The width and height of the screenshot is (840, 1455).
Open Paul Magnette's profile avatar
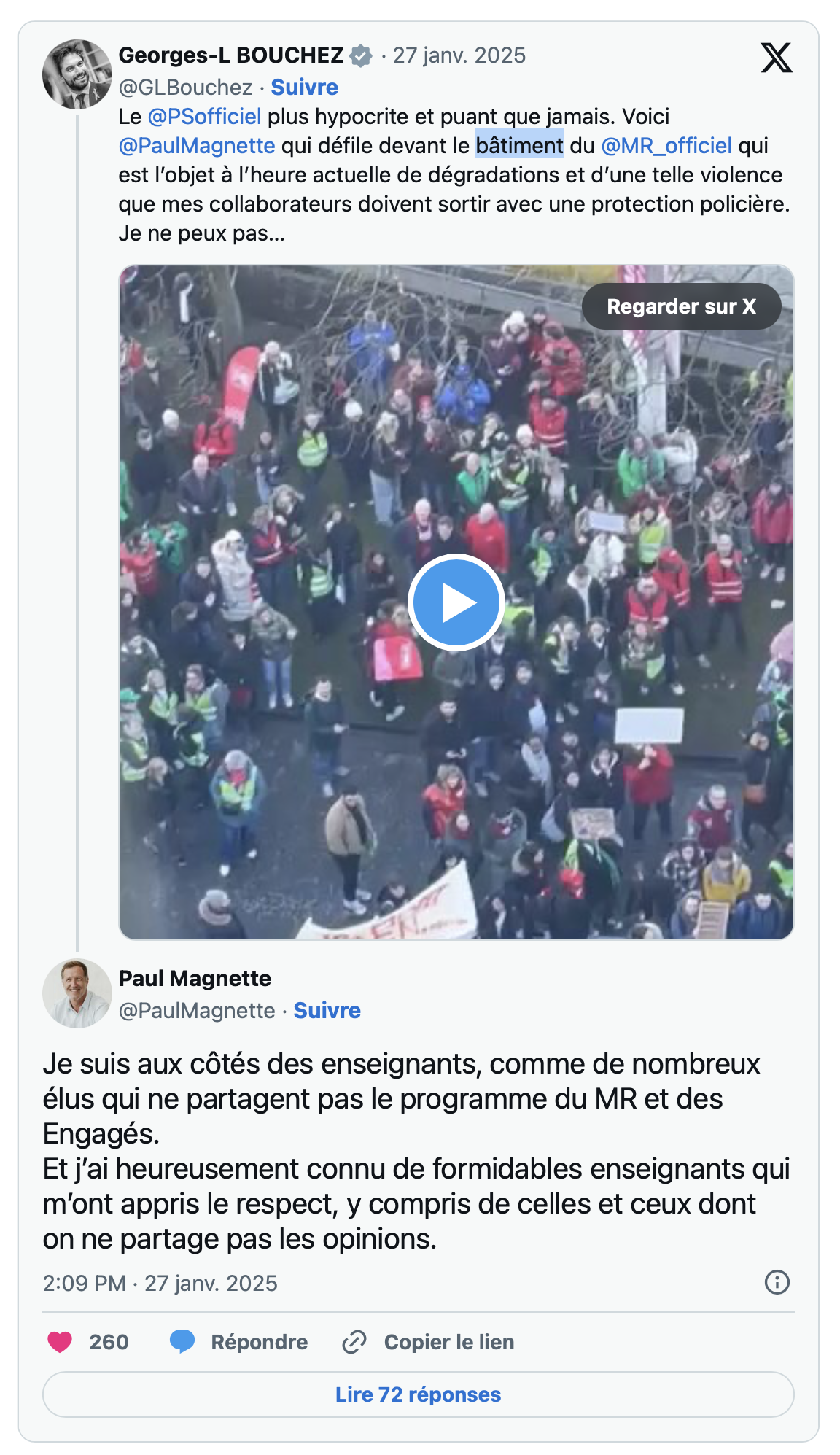coord(77,993)
